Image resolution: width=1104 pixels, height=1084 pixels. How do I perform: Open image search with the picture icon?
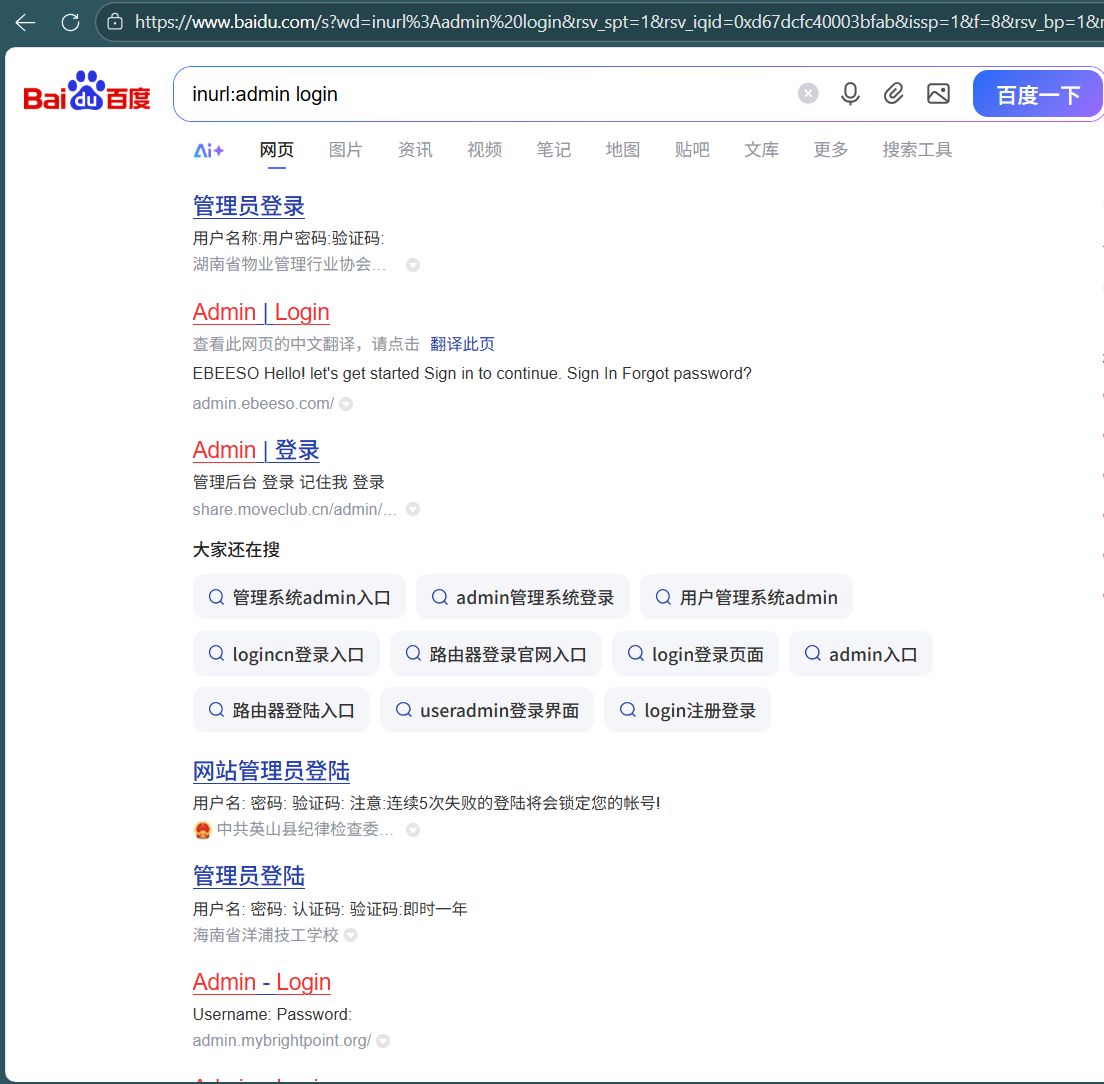(938, 93)
